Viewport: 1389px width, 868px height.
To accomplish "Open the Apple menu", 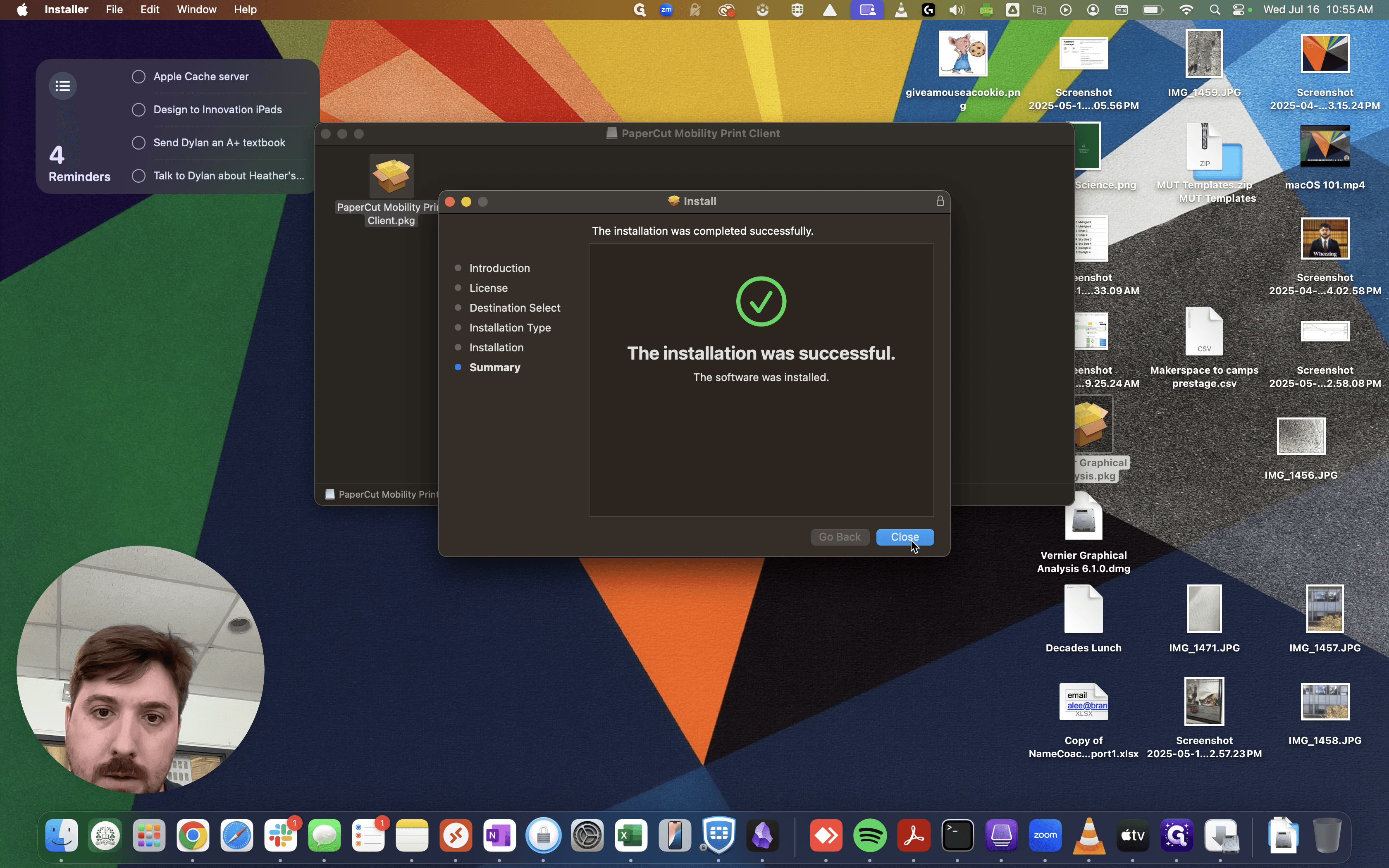I will [x=22, y=10].
